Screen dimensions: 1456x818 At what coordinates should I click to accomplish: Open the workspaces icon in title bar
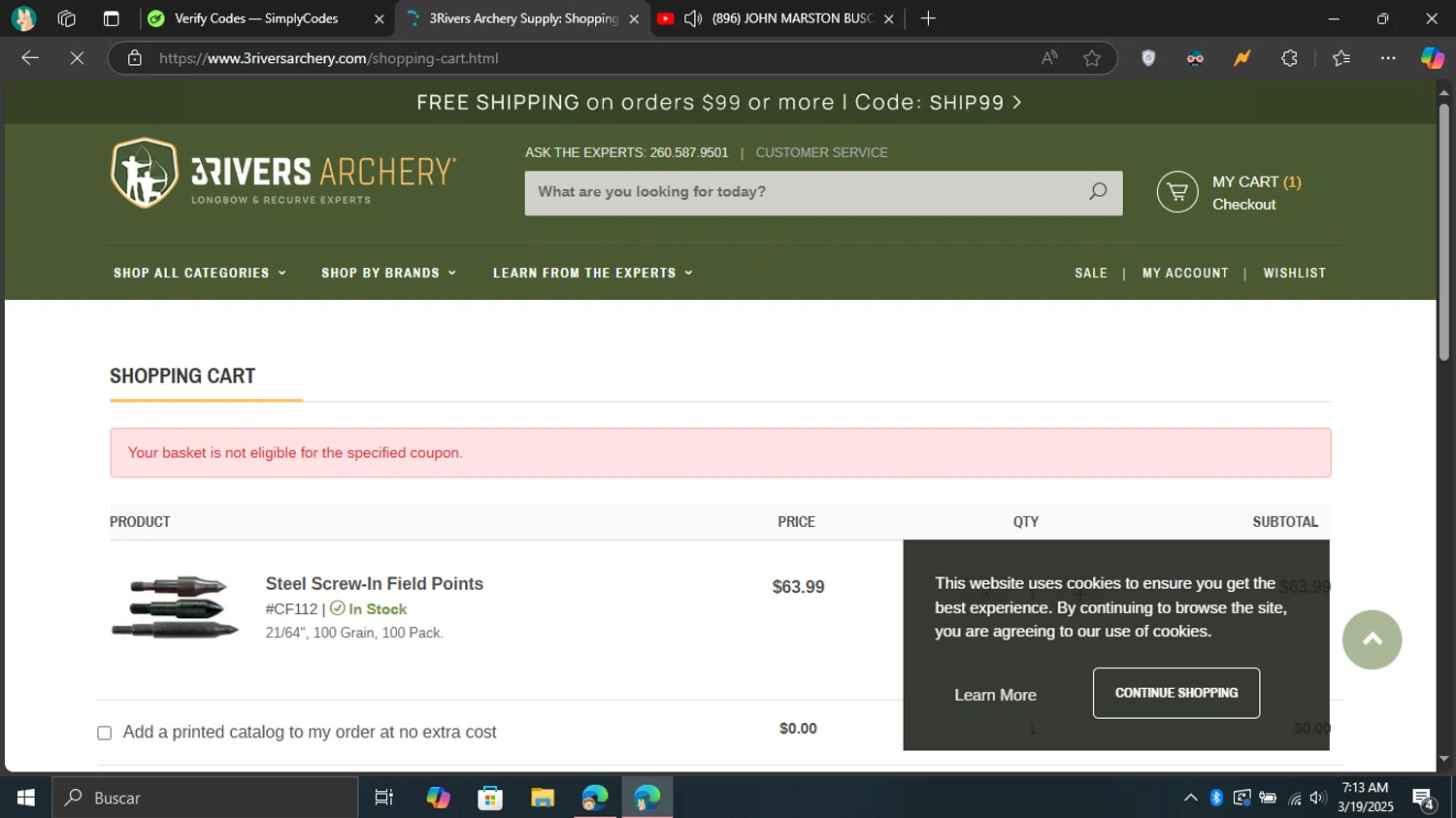(67, 18)
